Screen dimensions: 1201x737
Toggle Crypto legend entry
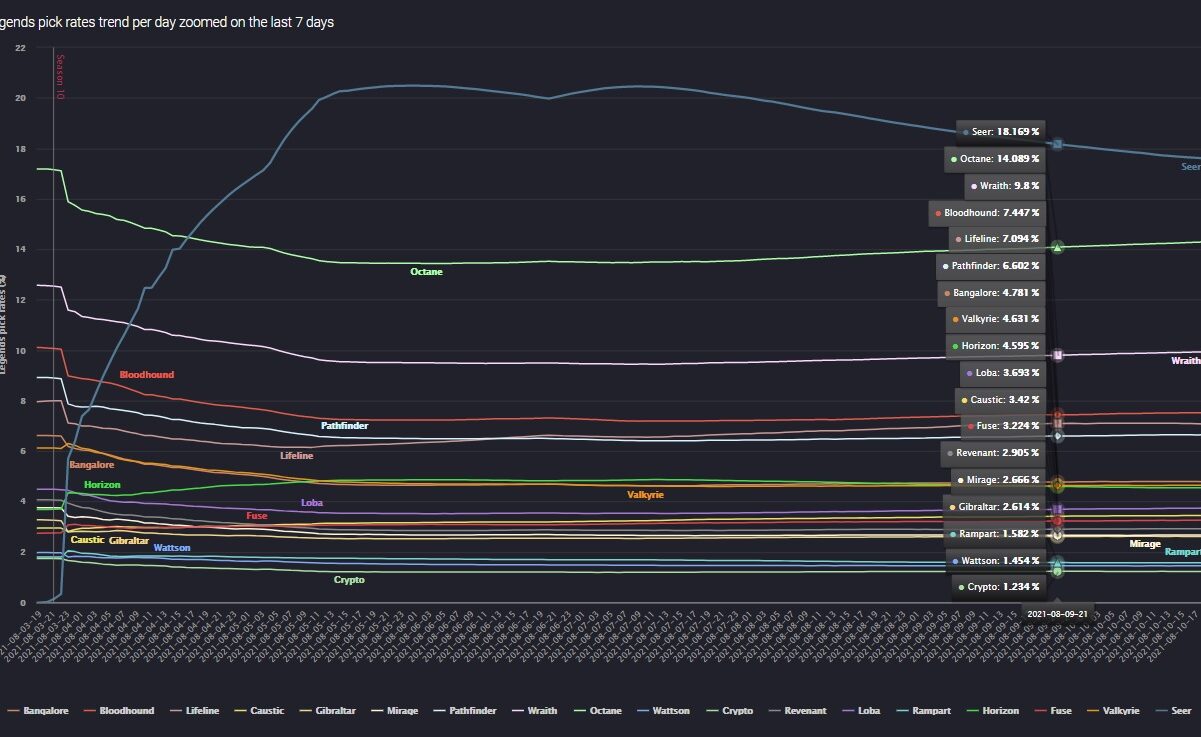(728, 711)
